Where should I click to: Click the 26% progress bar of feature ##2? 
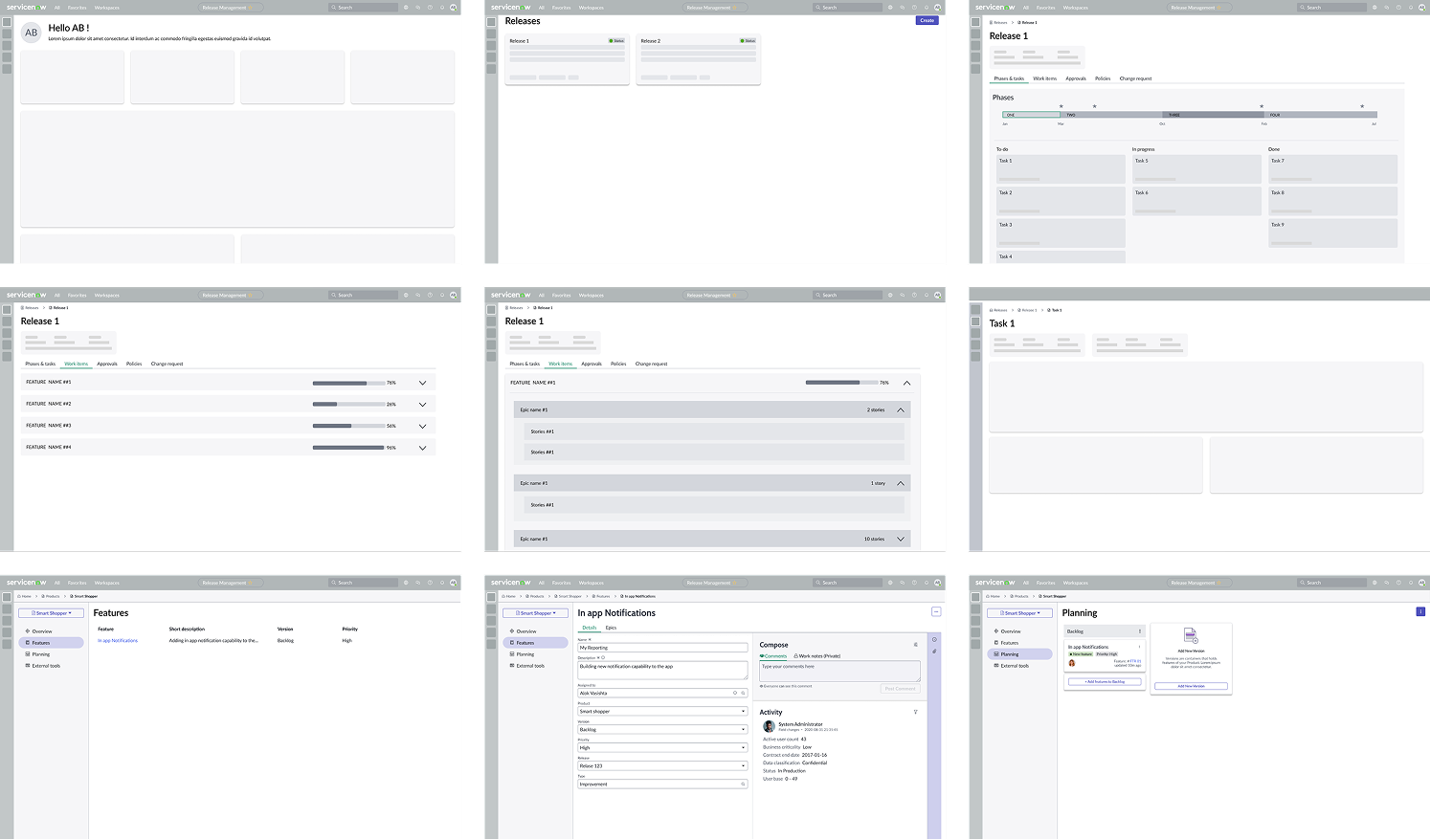[x=348, y=405]
